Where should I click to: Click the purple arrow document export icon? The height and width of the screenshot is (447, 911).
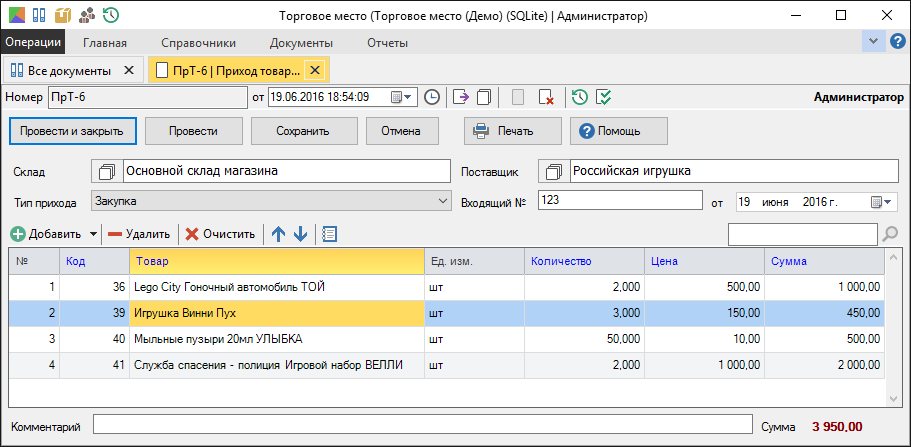pos(461,97)
